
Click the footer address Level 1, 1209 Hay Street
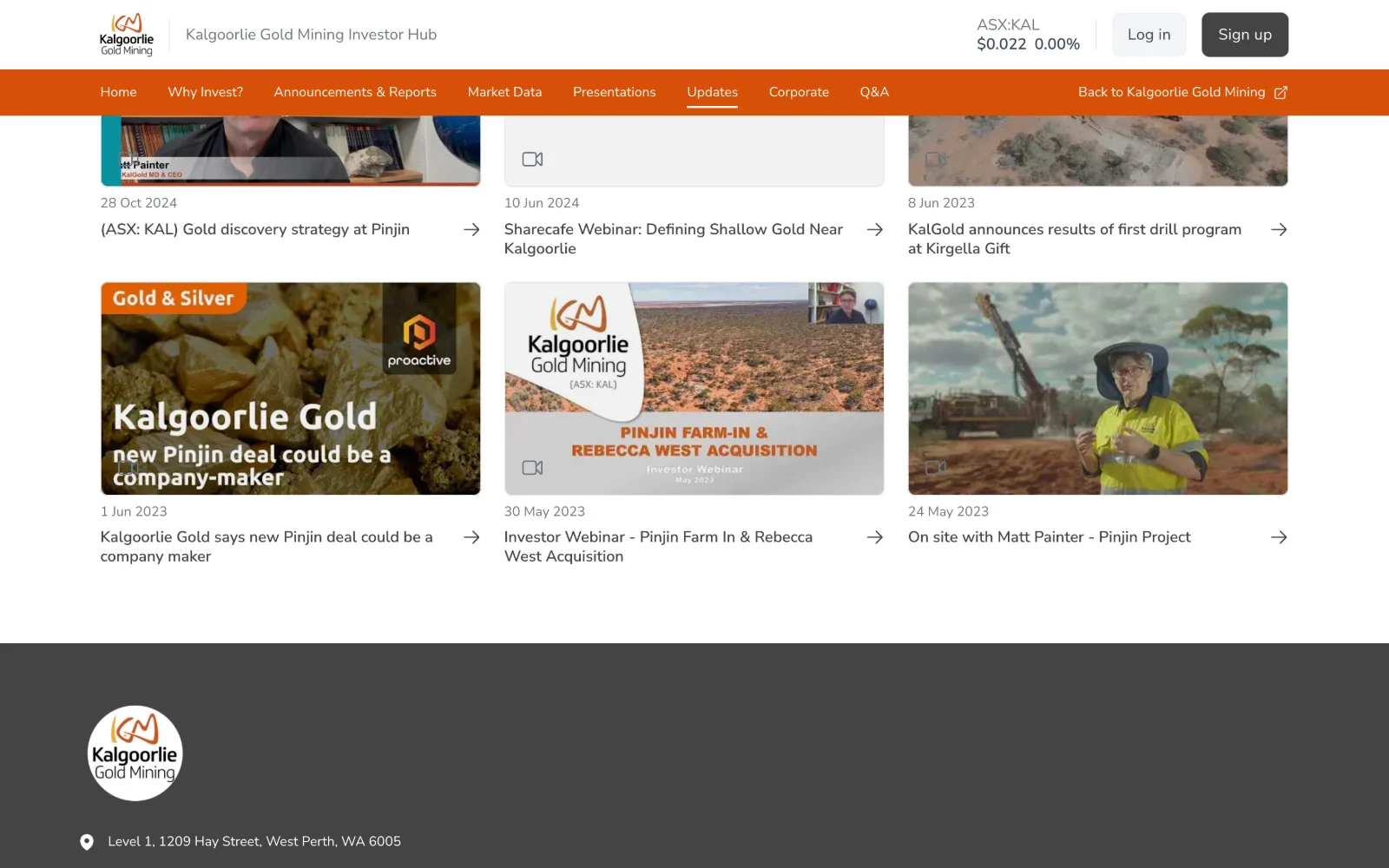click(254, 842)
